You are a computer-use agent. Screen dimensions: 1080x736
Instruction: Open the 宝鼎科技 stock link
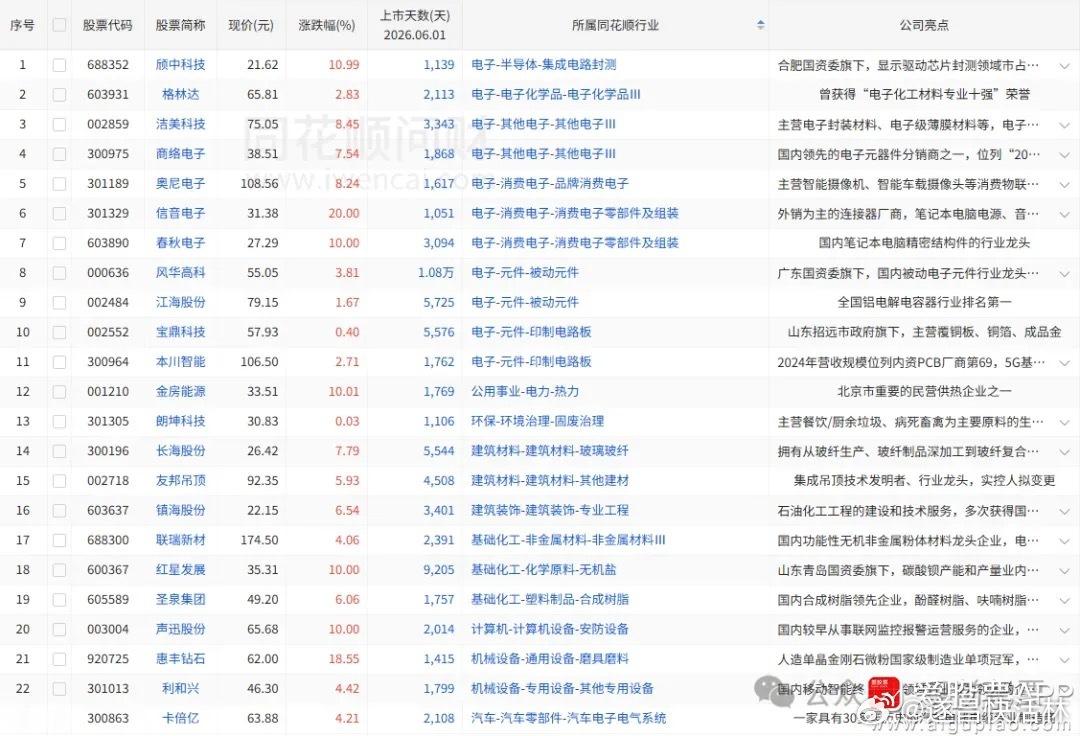pos(180,332)
